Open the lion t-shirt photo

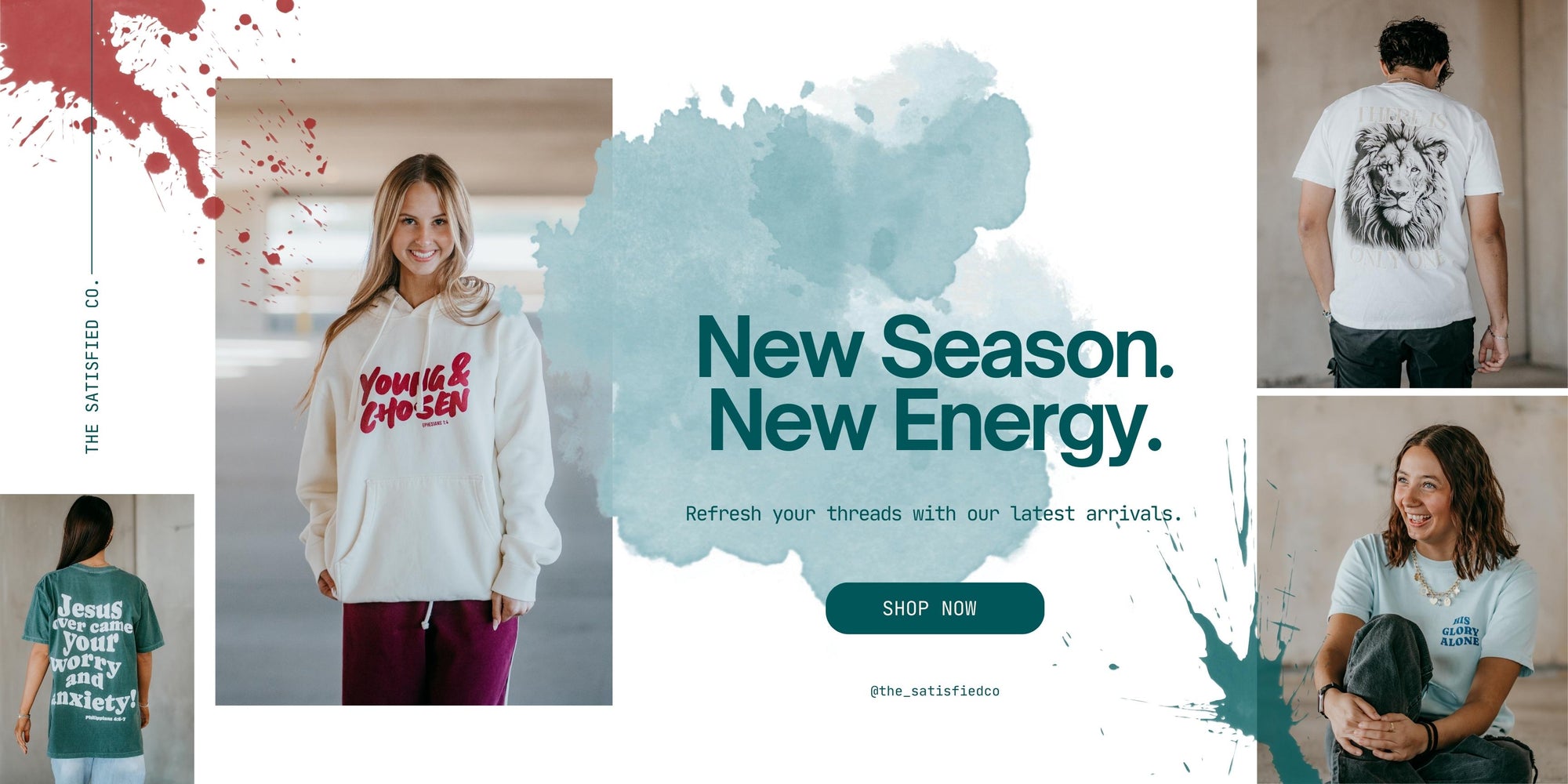click(x=1412, y=194)
